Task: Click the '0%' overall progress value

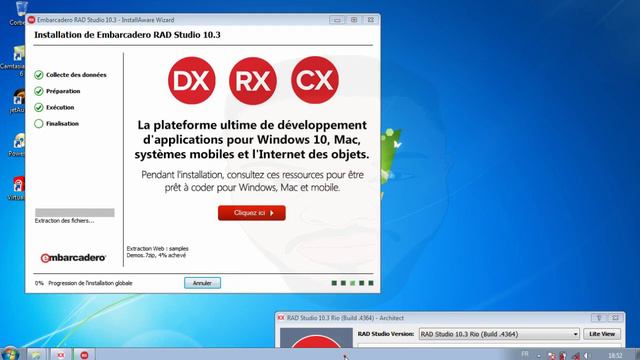Action: 39,283
